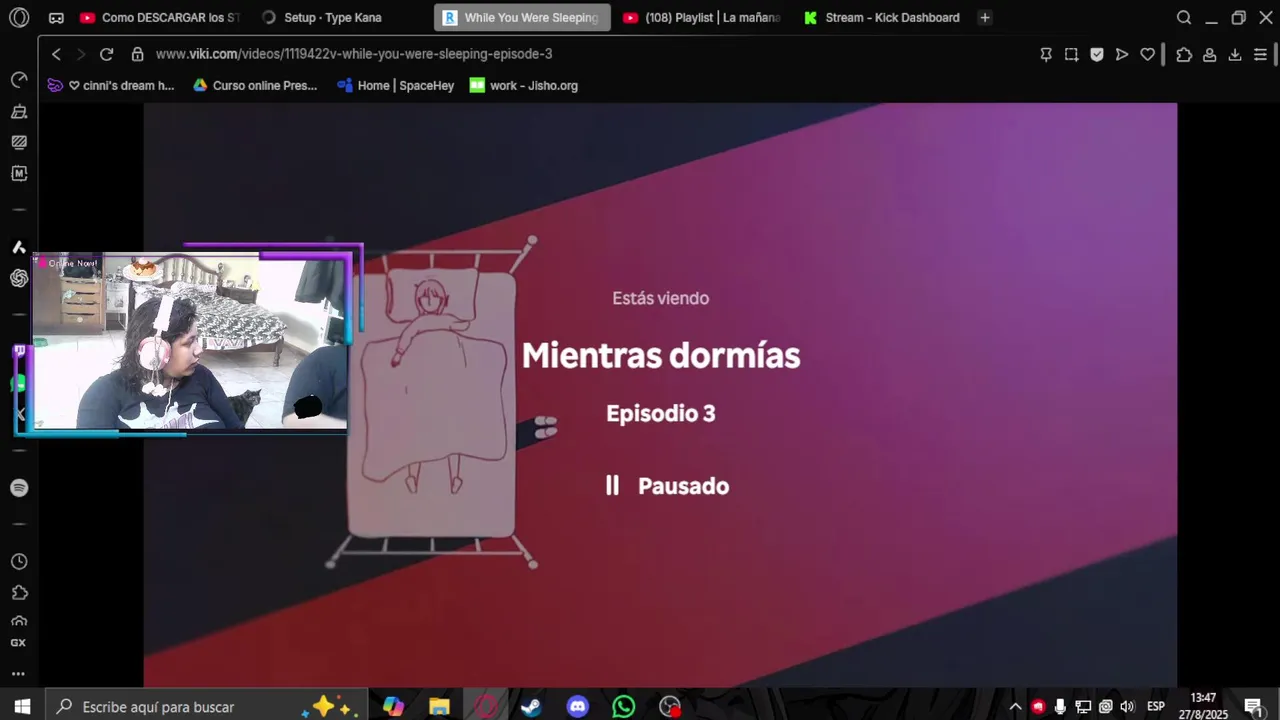Screen dimensions: 1280x720
Task: Open Twitch in the sidebar
Action: pyautogui.click(x=19, y=351)
